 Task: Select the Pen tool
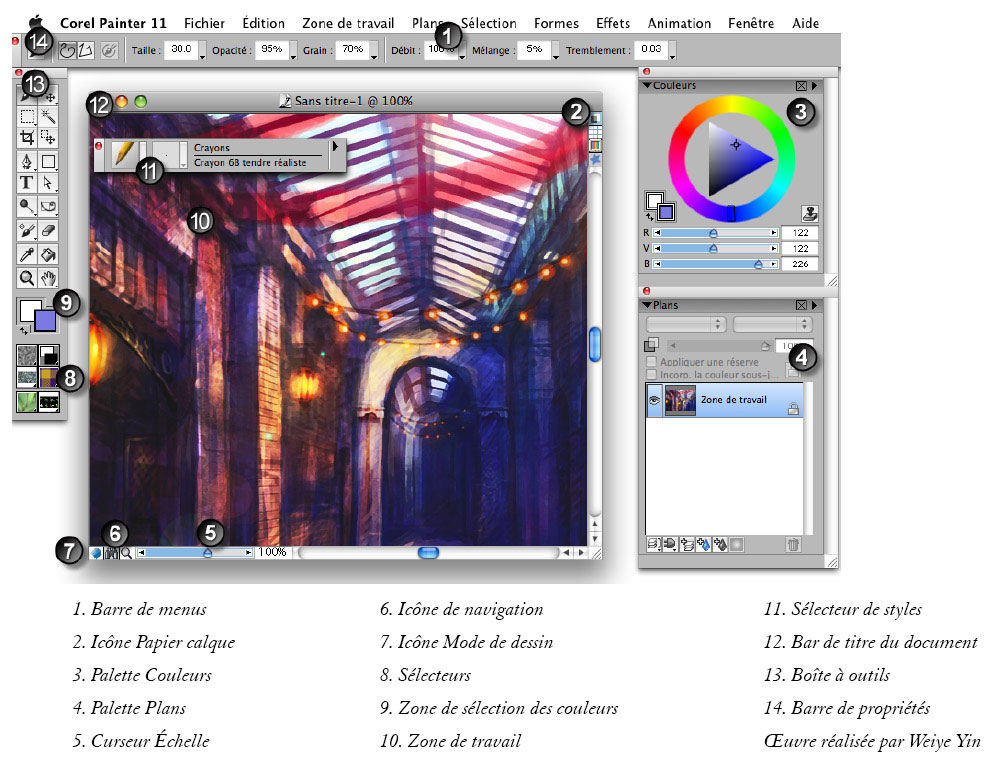point(27,162)
